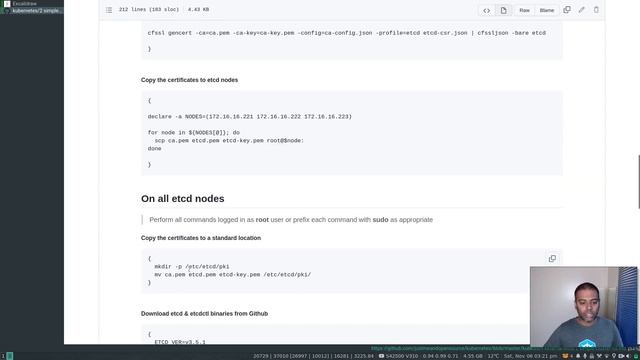
Task: Click the Raw button
Action: [x=524, y=10]
